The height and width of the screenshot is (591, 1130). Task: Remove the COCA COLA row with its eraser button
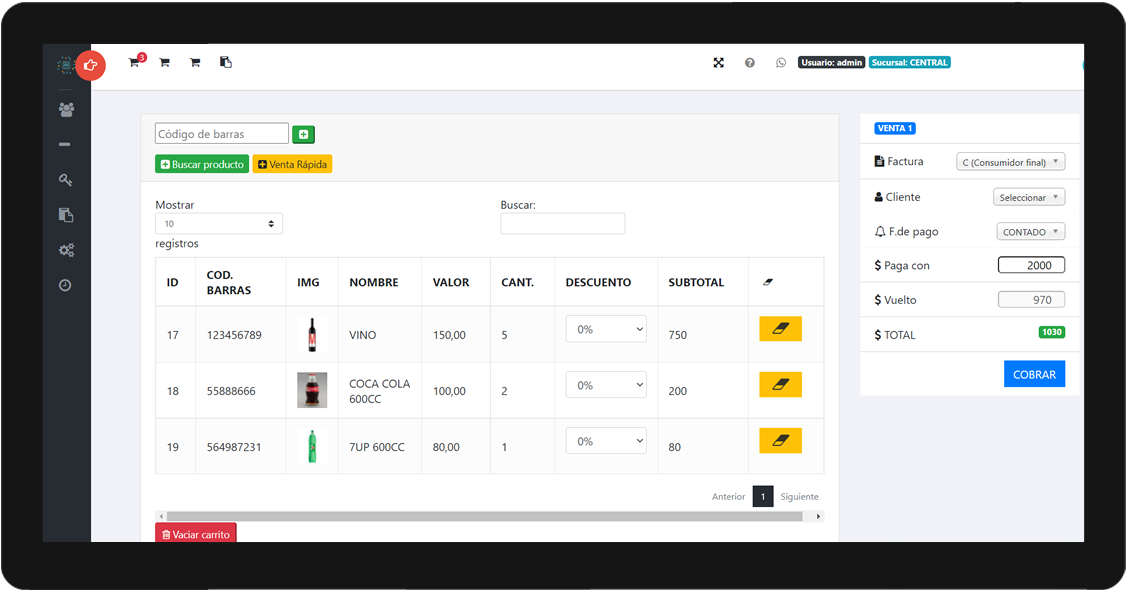[x=780, y=385]
